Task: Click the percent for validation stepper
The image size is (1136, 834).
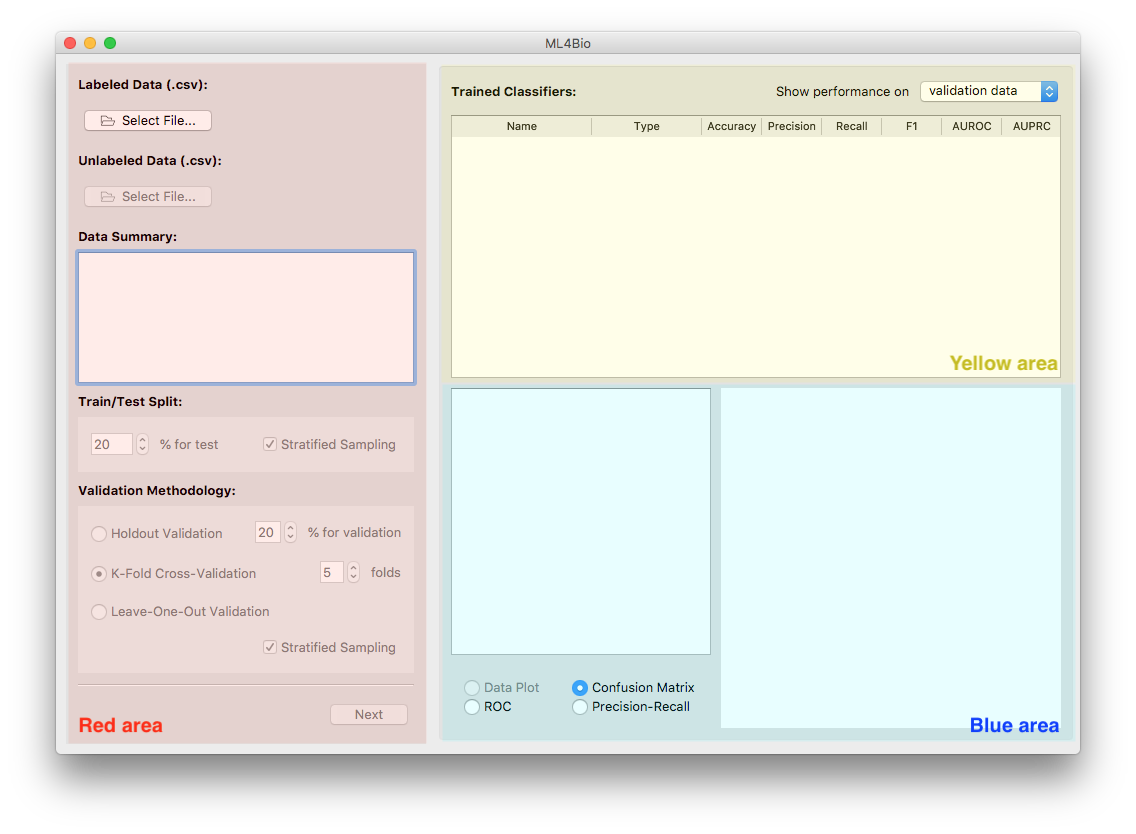Action: point(290,533)
